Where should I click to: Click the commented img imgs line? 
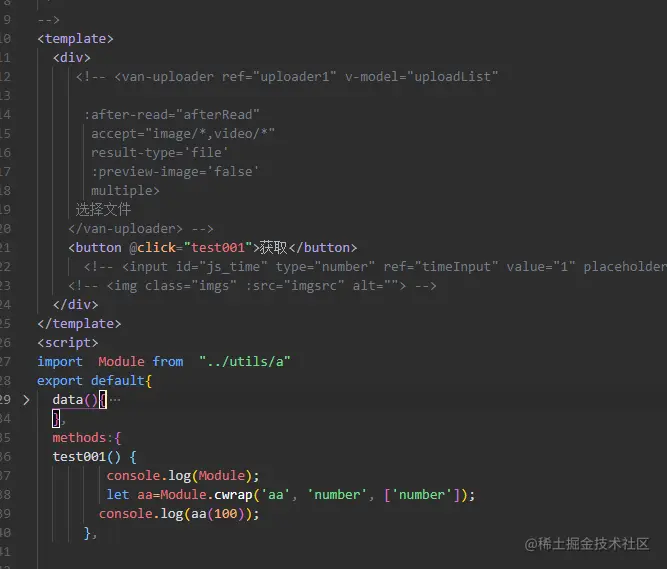(x=252, y=286)
